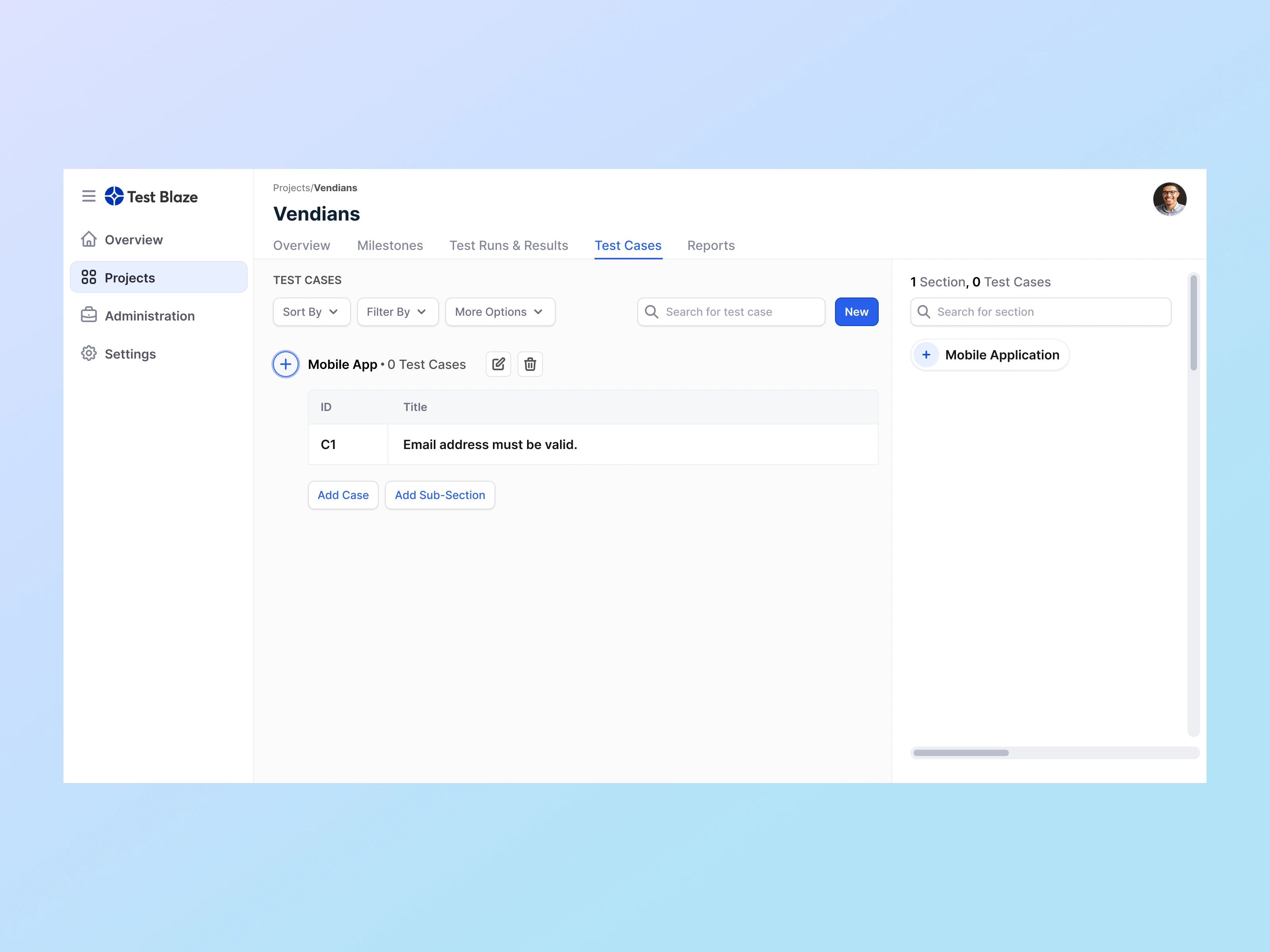The width and height of the screenshot is (1270, 952).
Task: Edit the Mobile App section
Action: (x=498, y=365)
